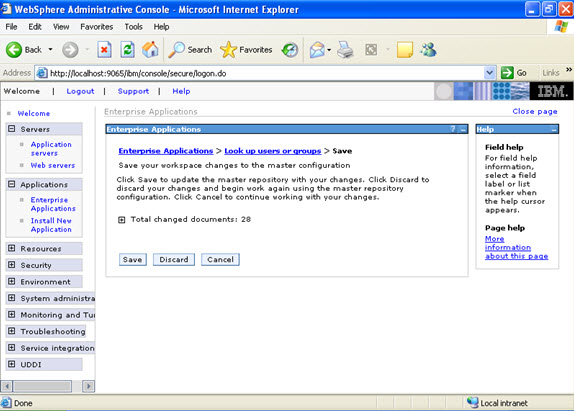Click the page icon in address bar
The width and height of the screenshot is (574, 411).
tap(42, 73)
